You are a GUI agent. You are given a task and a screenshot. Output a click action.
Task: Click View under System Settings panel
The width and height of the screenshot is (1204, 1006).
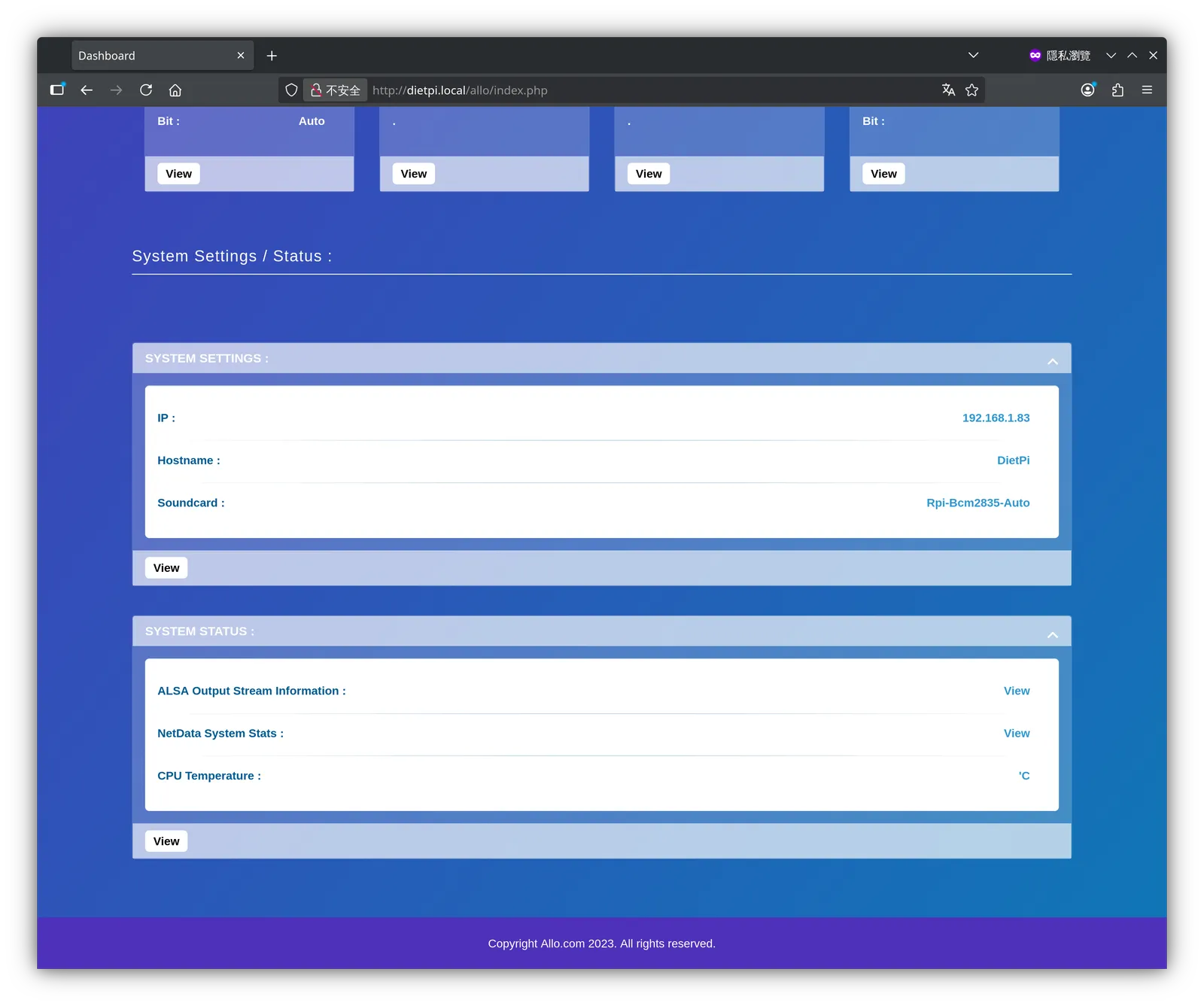click(x=166, y=568)
